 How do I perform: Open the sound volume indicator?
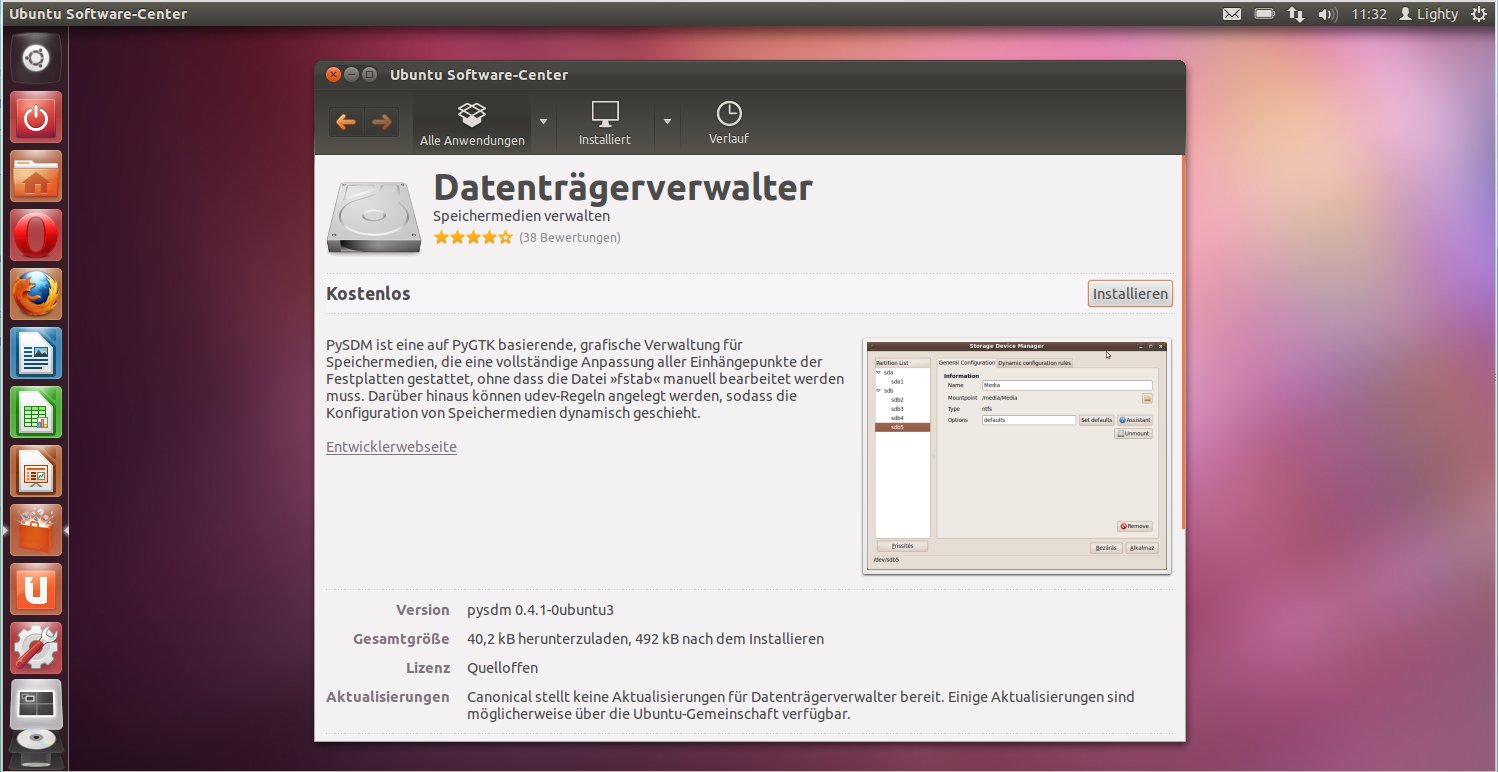pyautogui.click(x=1327, y=14)
